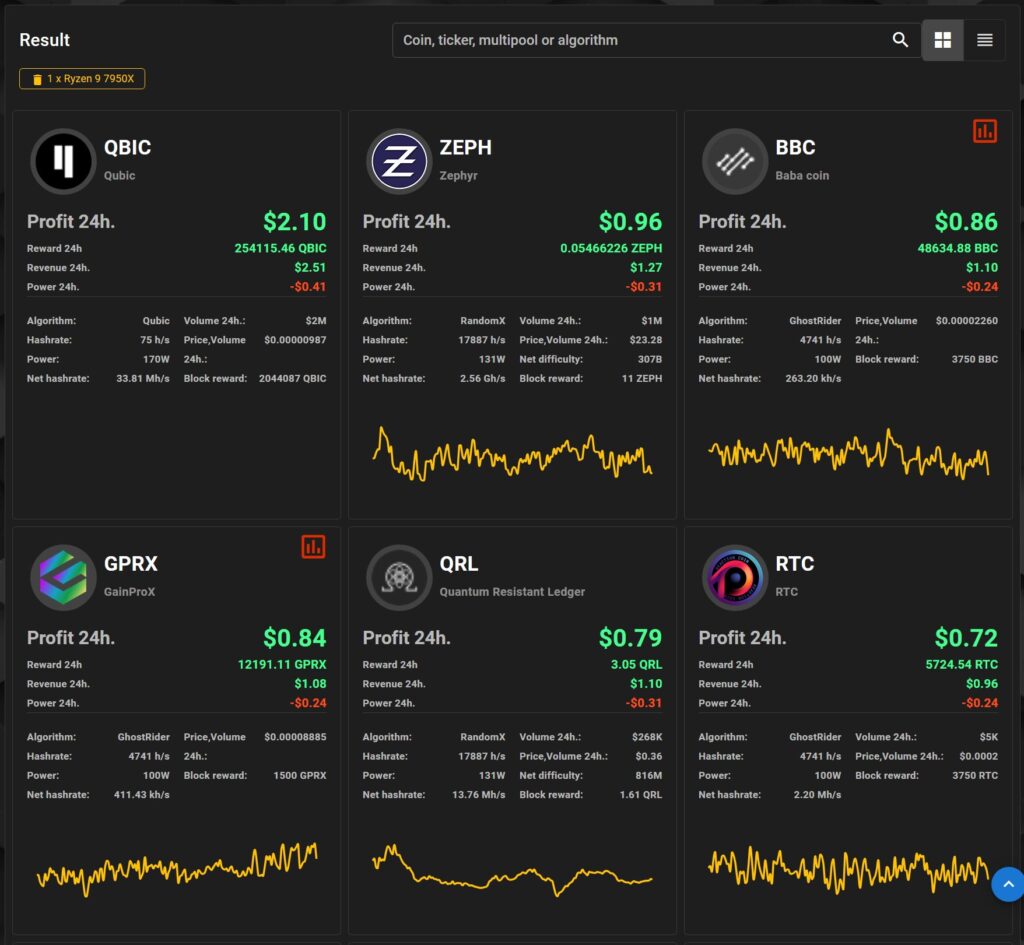Click the scroll-to-top arrow button
This screenshot has width=1024, height=945.
tap(1008, 884)
